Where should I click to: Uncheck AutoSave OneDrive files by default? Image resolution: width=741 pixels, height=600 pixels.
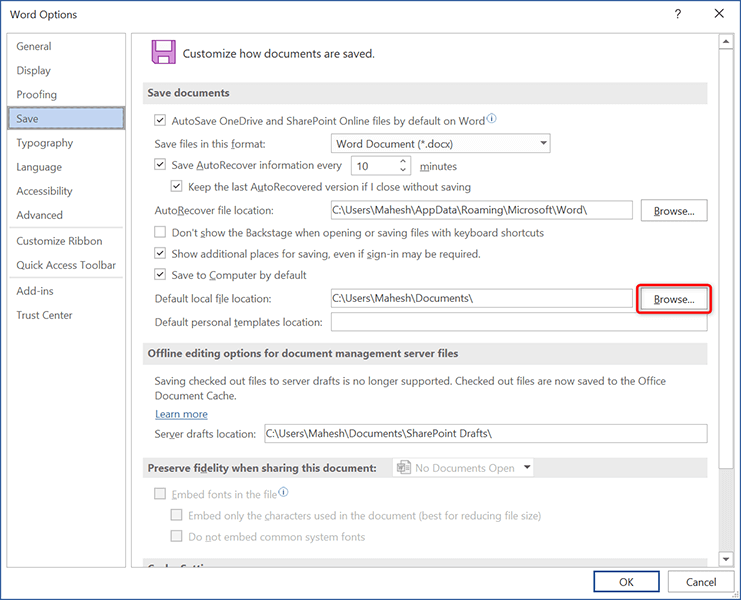(x=160, y=121)
